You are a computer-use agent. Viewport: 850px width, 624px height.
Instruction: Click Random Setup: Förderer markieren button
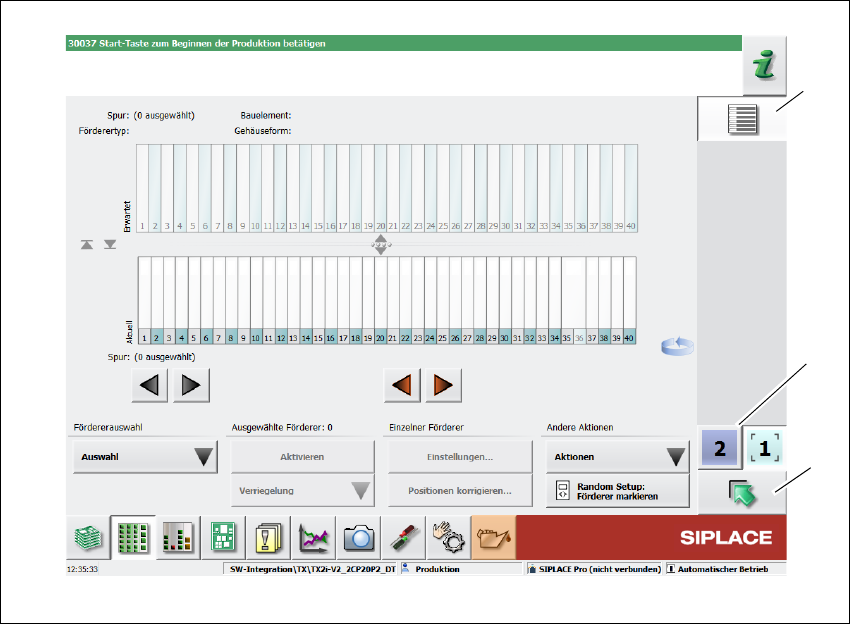617,491
